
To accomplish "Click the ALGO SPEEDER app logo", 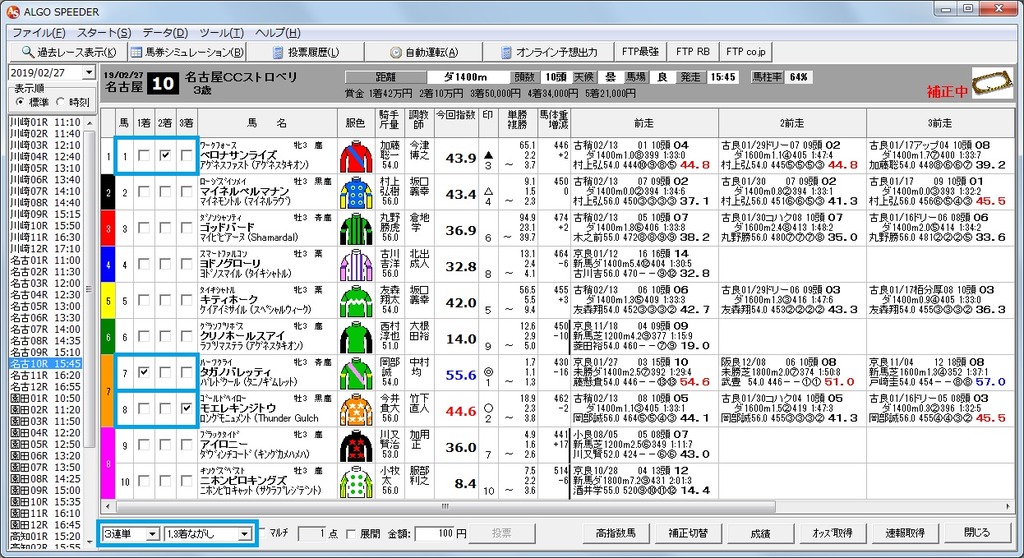I will [12, 12].
